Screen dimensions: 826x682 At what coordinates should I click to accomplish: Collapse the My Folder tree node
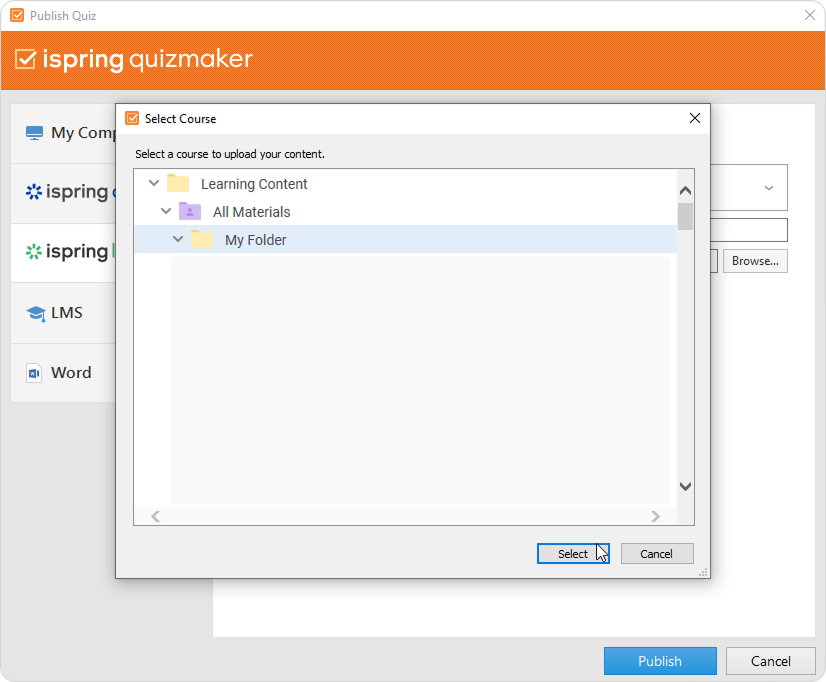[x=178, y=240]
